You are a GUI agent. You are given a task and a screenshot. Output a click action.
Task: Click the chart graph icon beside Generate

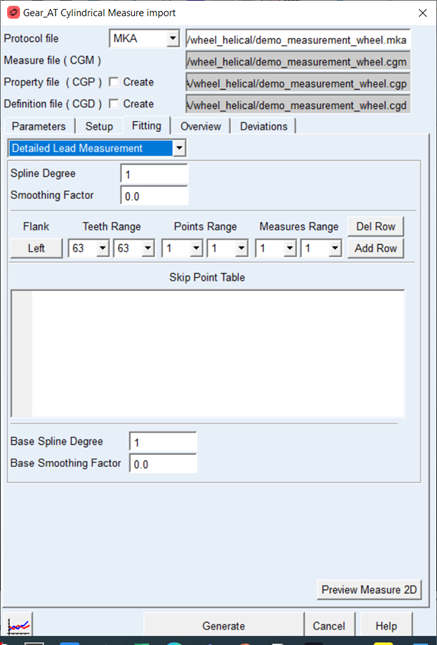19,625
